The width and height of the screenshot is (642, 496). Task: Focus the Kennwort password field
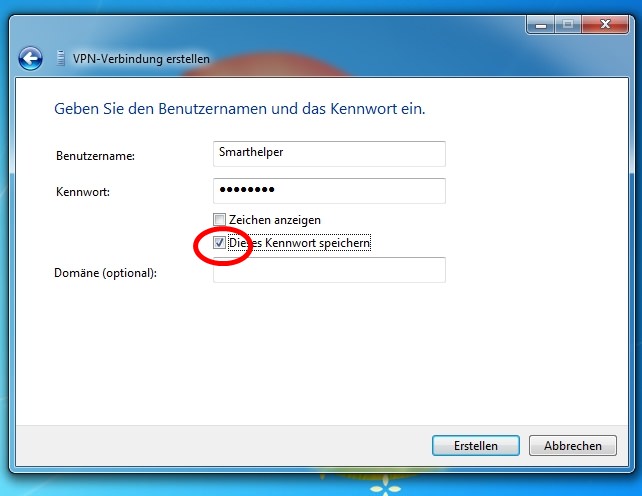329,190
